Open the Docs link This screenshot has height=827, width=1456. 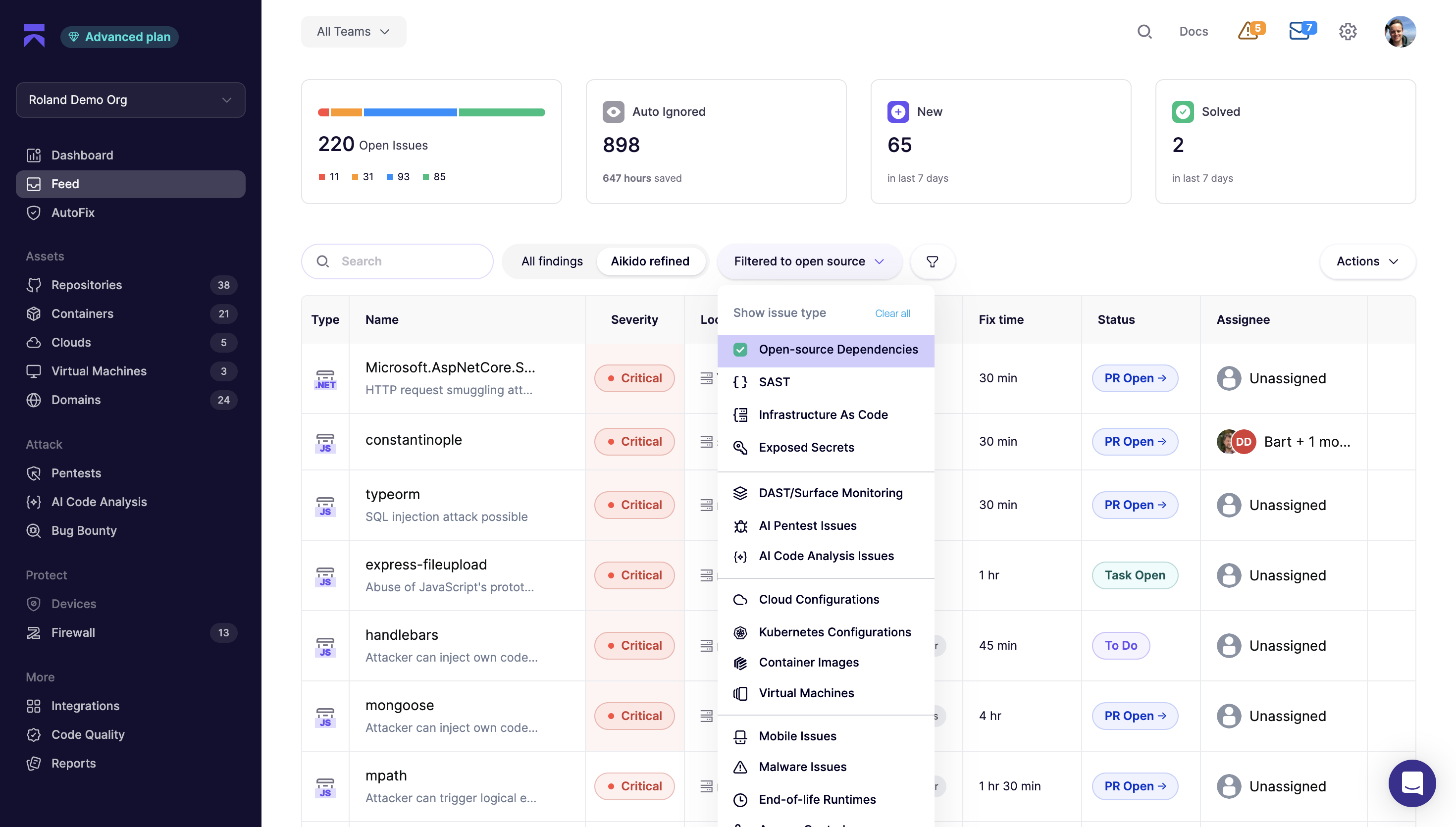point(1193,32)
